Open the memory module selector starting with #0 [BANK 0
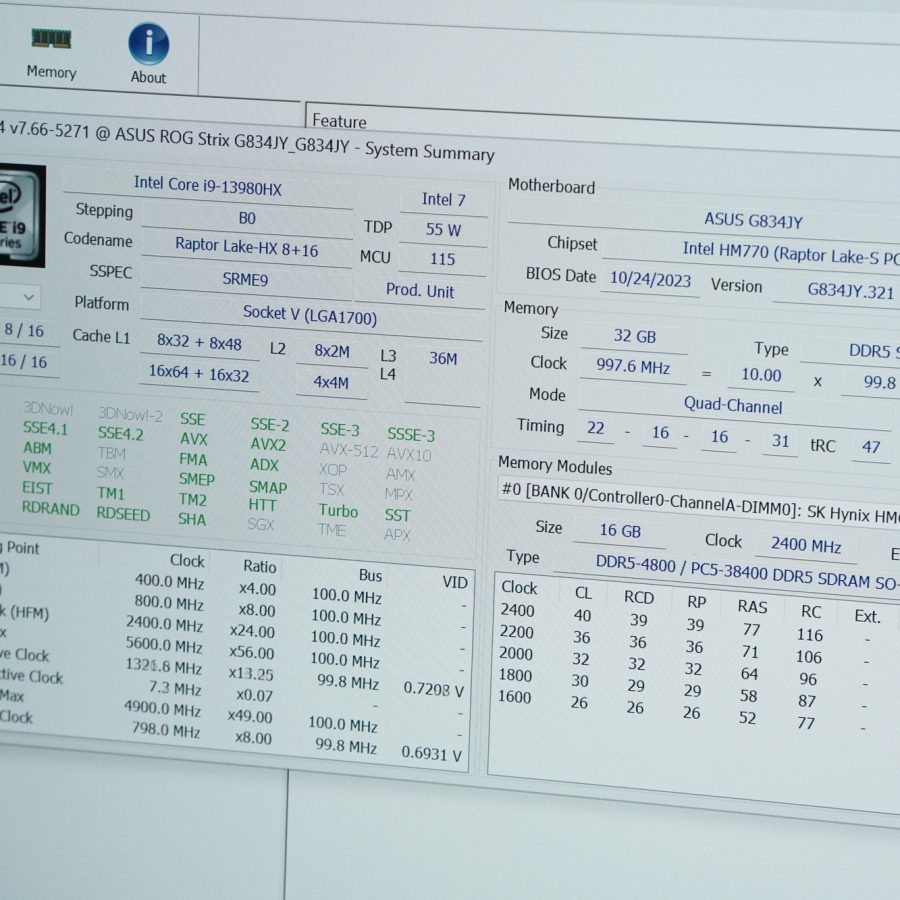The width and height of the screenshot is (900, 900). (x=699, y=503)
